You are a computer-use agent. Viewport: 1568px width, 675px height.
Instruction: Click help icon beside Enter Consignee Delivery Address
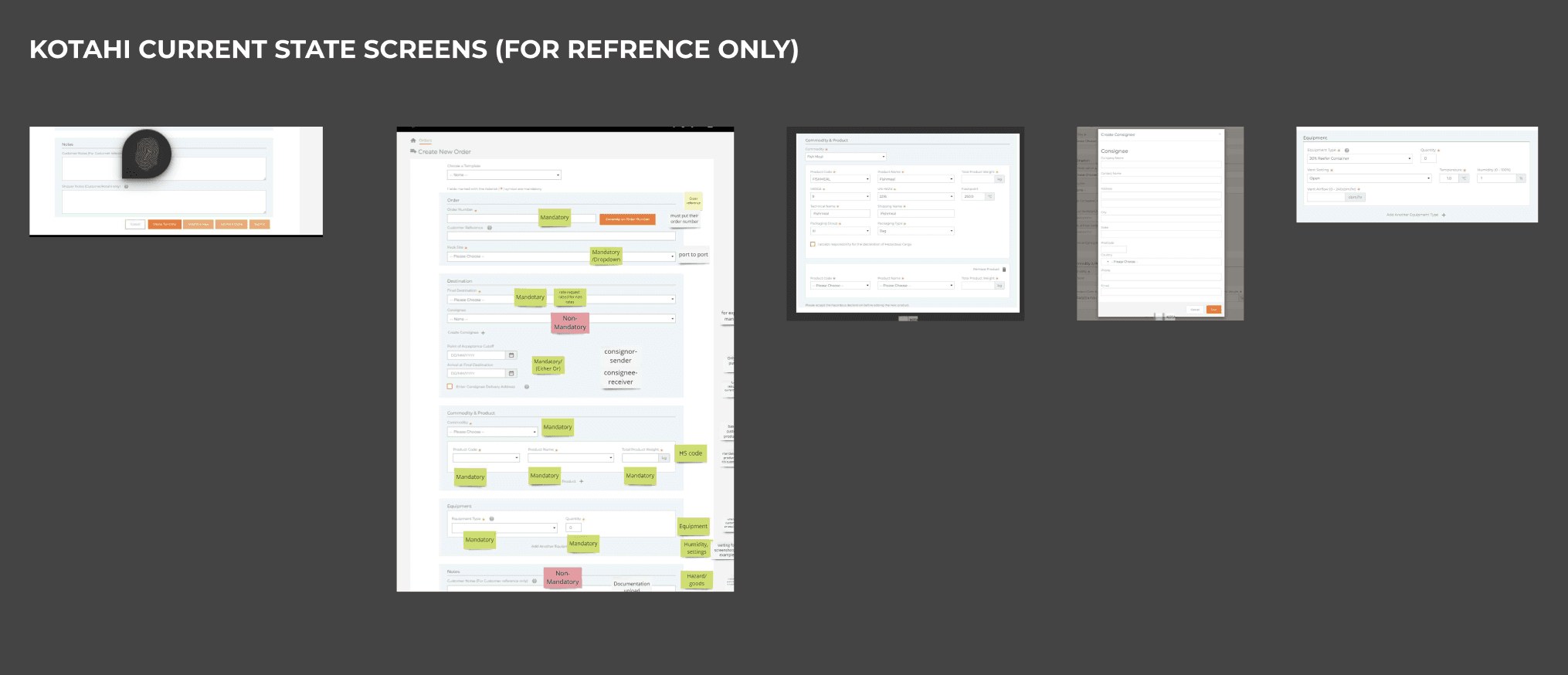[x=527, y=387]
